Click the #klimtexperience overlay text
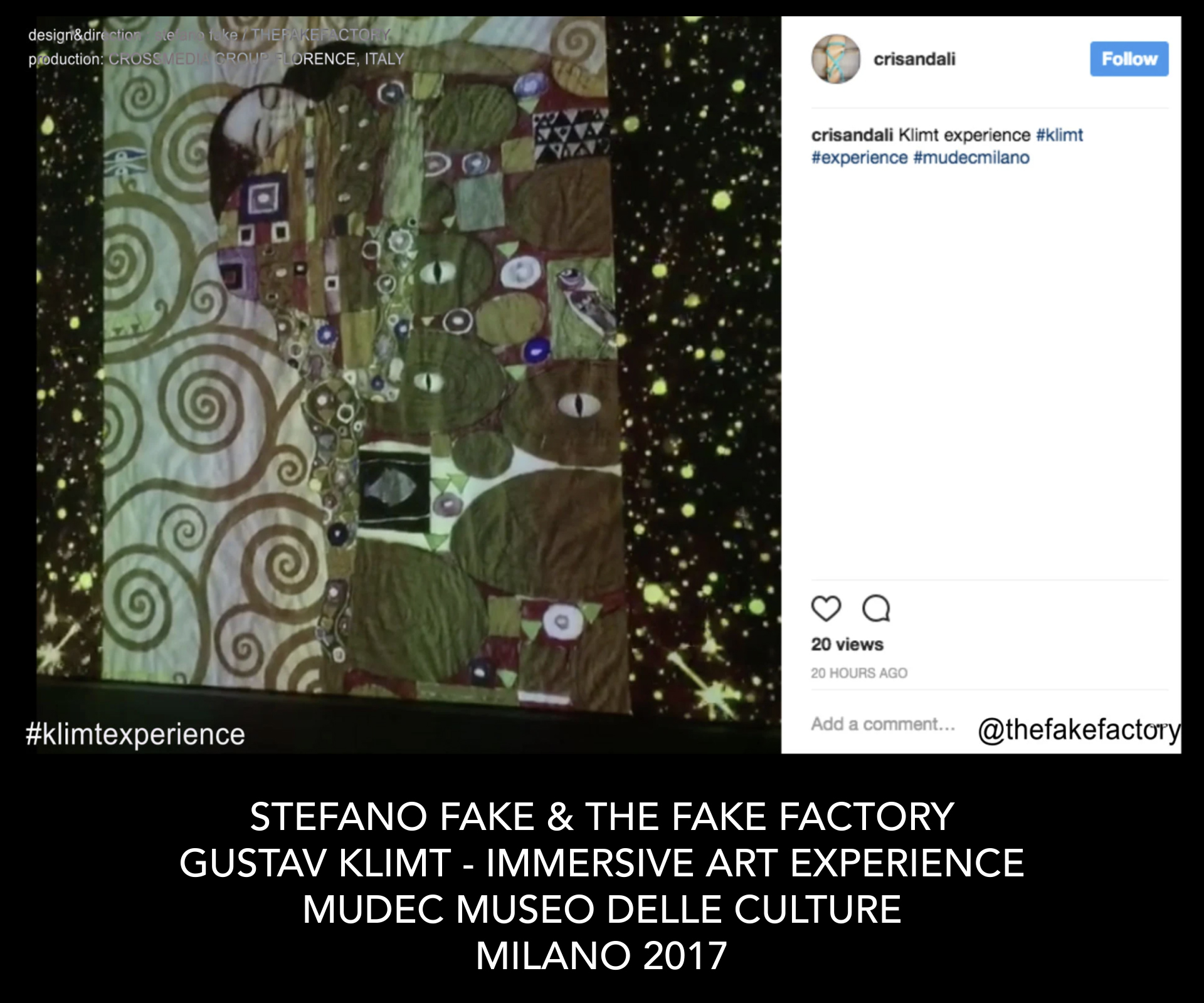1204x1003 pixels. [x=135, y=734]
